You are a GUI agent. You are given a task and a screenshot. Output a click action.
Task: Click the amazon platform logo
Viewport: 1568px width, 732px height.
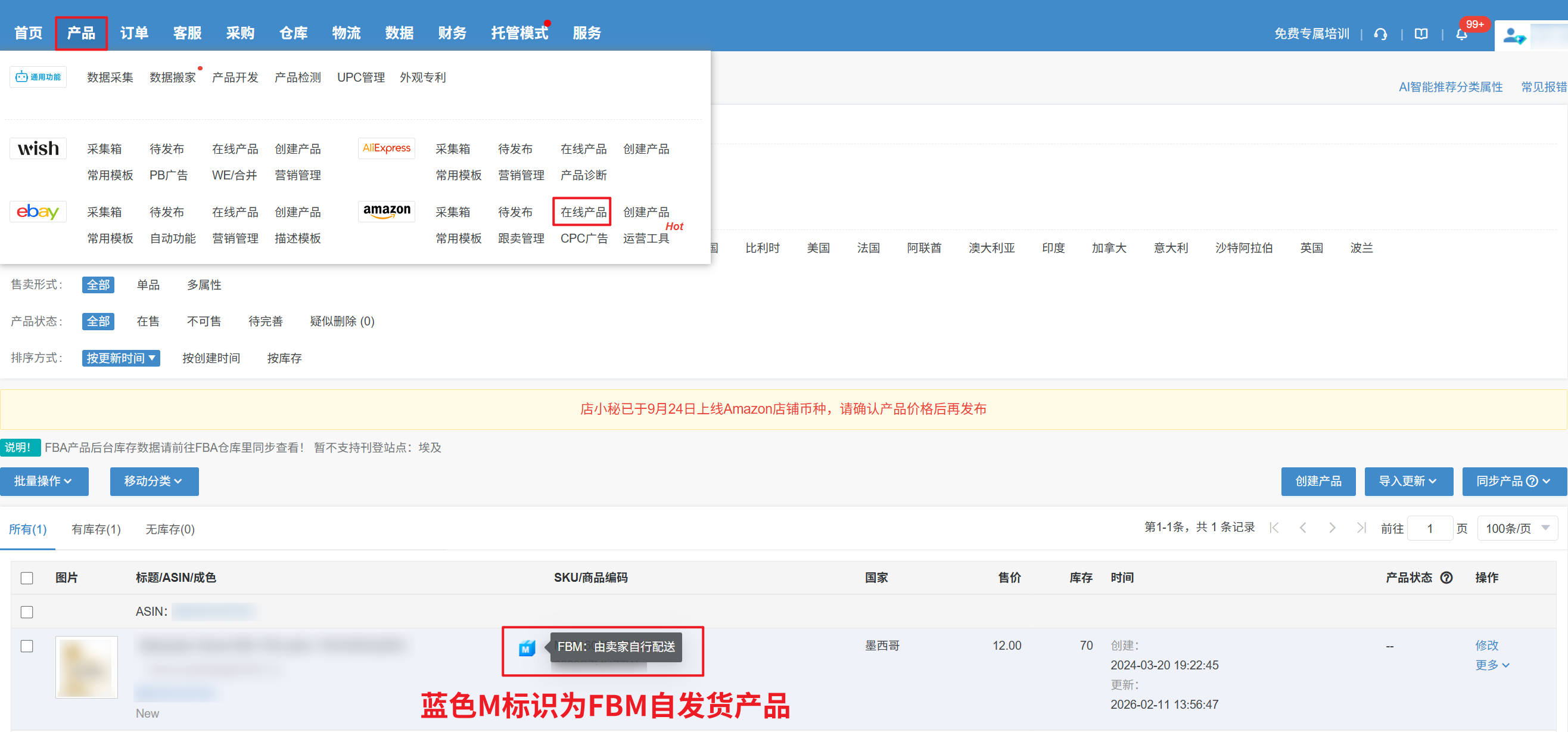click(x=387, y=212)
